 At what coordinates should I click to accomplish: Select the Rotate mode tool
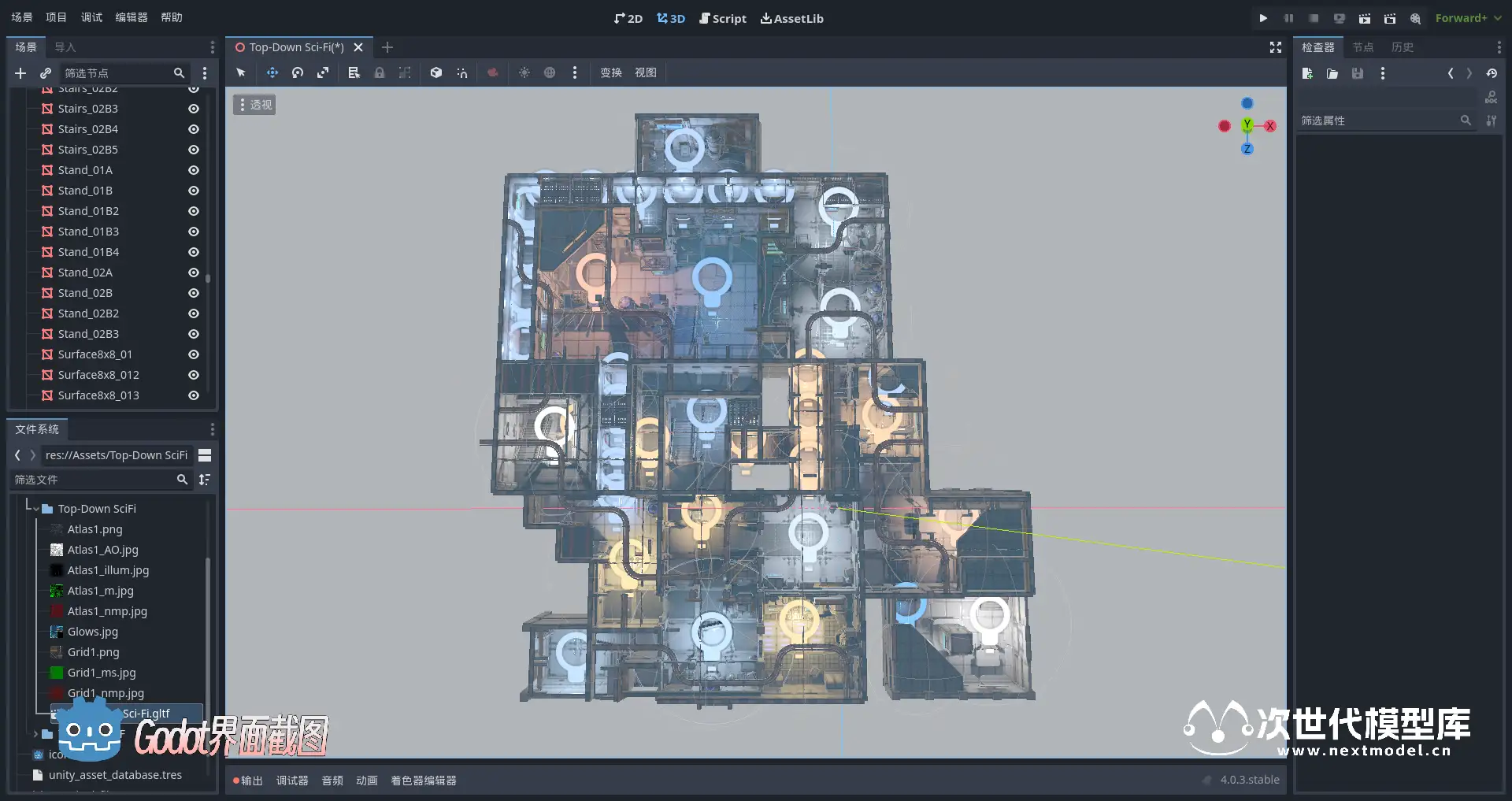[298, 72]
